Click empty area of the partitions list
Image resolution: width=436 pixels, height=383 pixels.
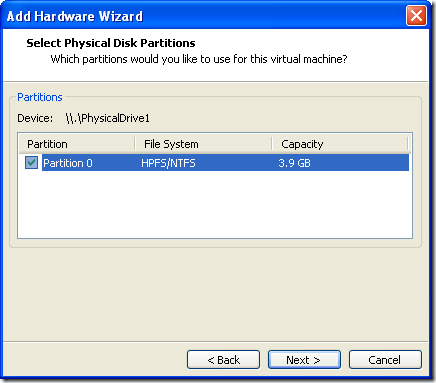tap(215, 204)
